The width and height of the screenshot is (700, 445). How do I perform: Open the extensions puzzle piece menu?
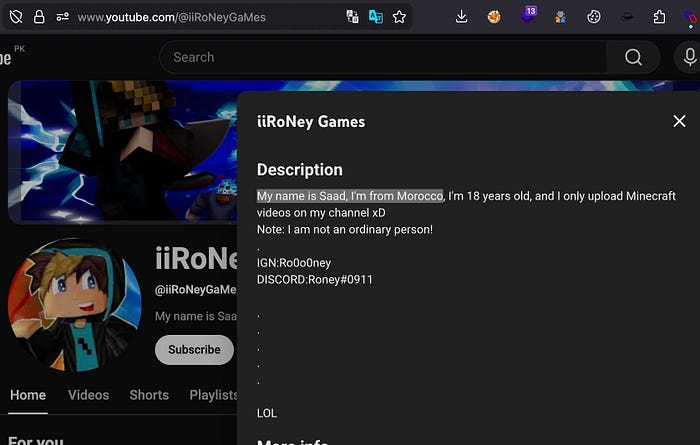[659, 17]
